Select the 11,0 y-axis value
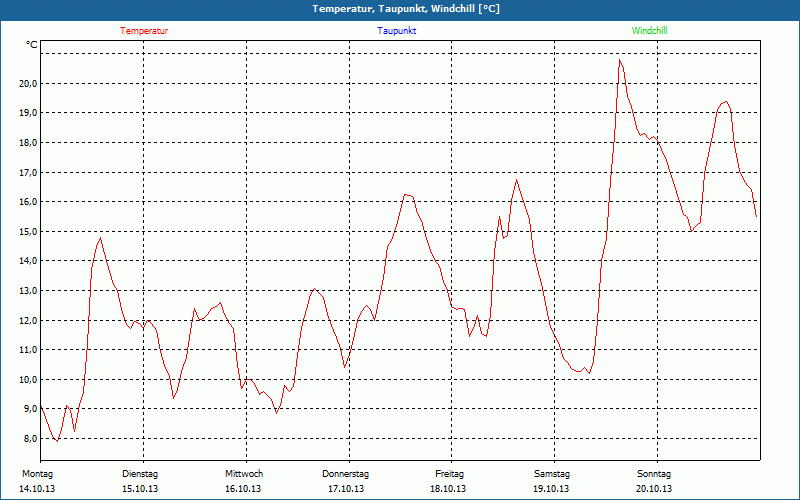 [x=28, y=350]
